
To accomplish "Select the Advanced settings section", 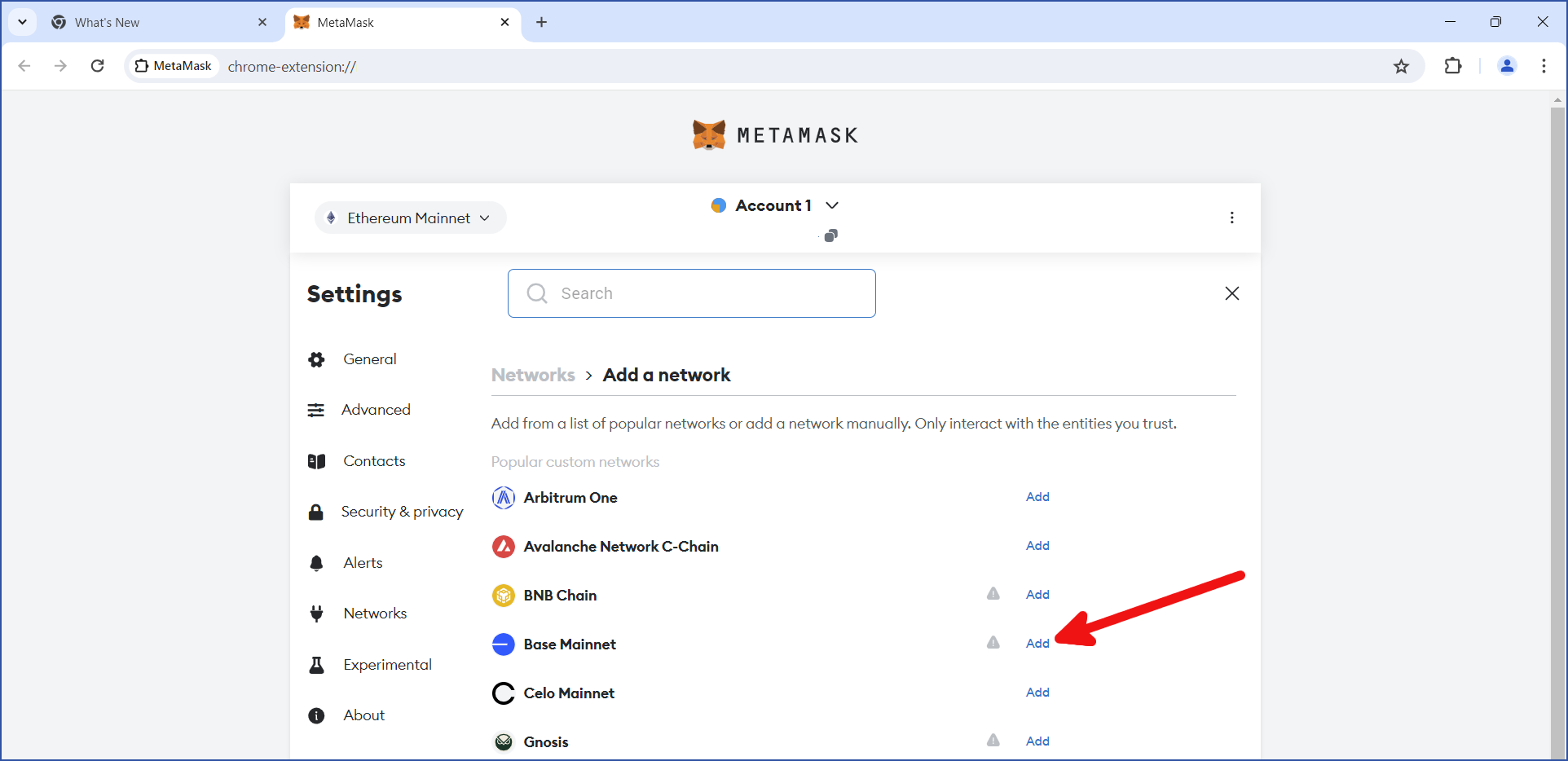I will [376, 410].
